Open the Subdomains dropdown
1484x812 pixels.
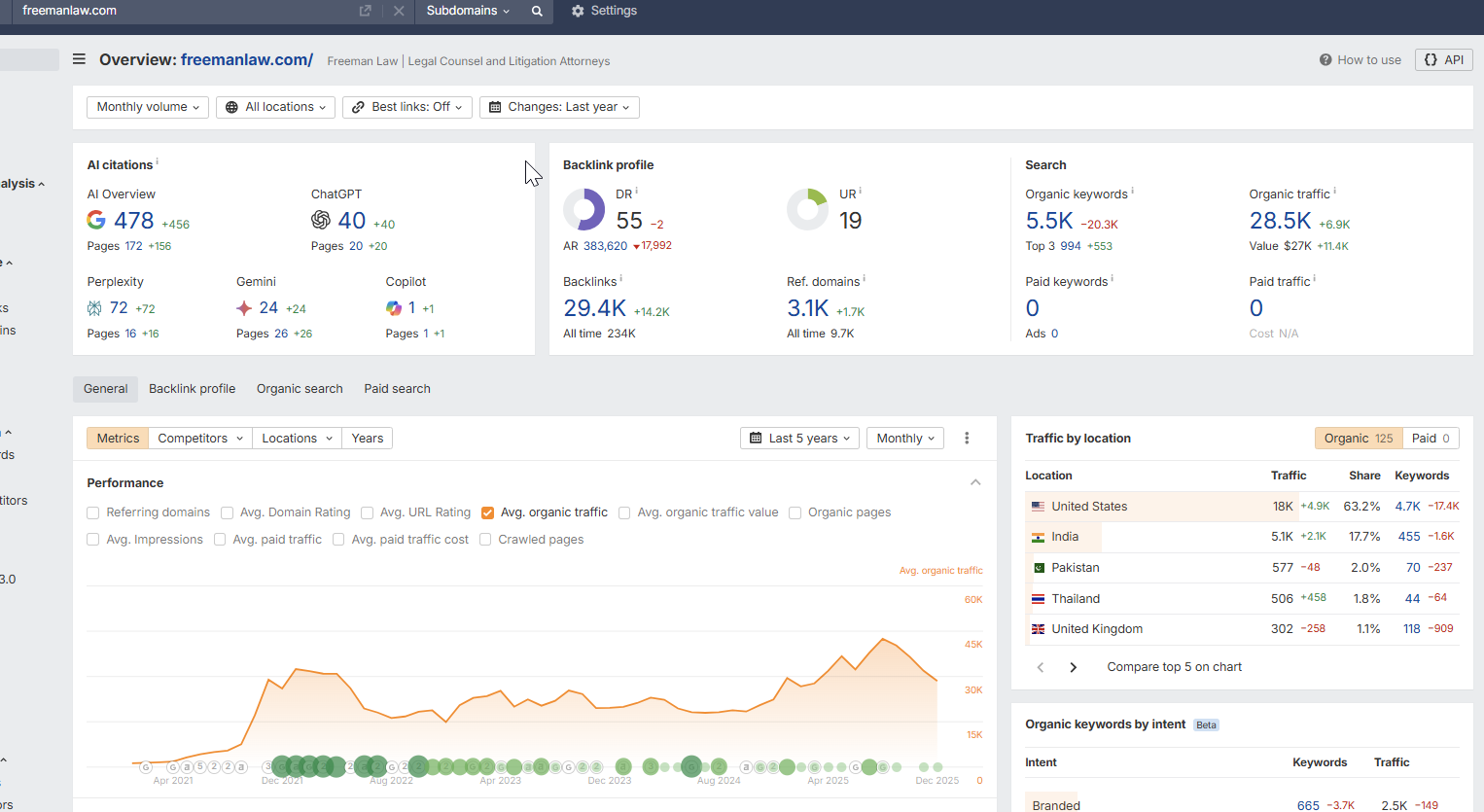click(x=468, y=11)
